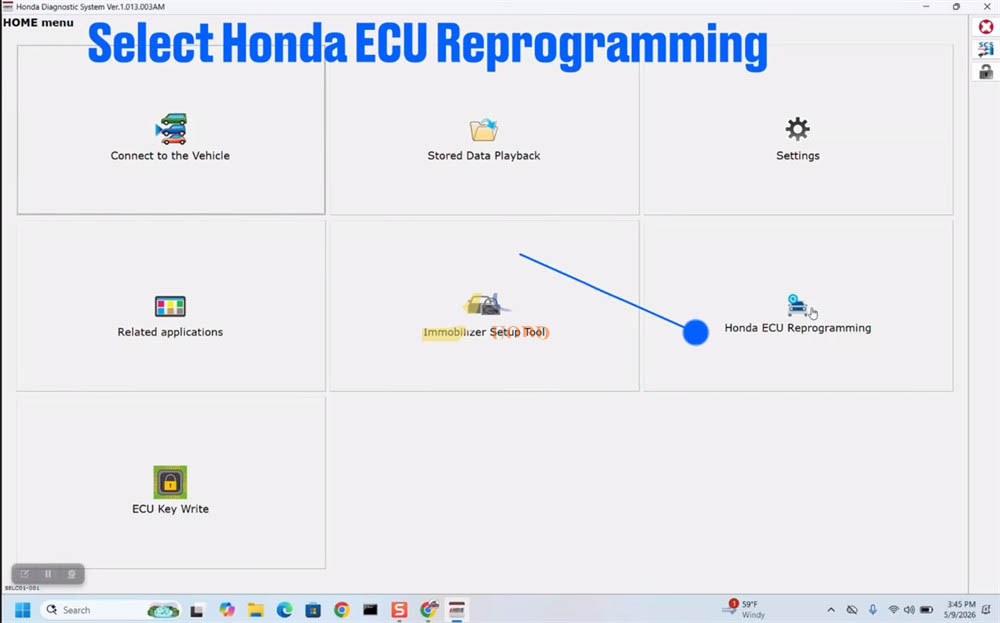
Task: Open the Settings gear tile
Action: (798, 129)
